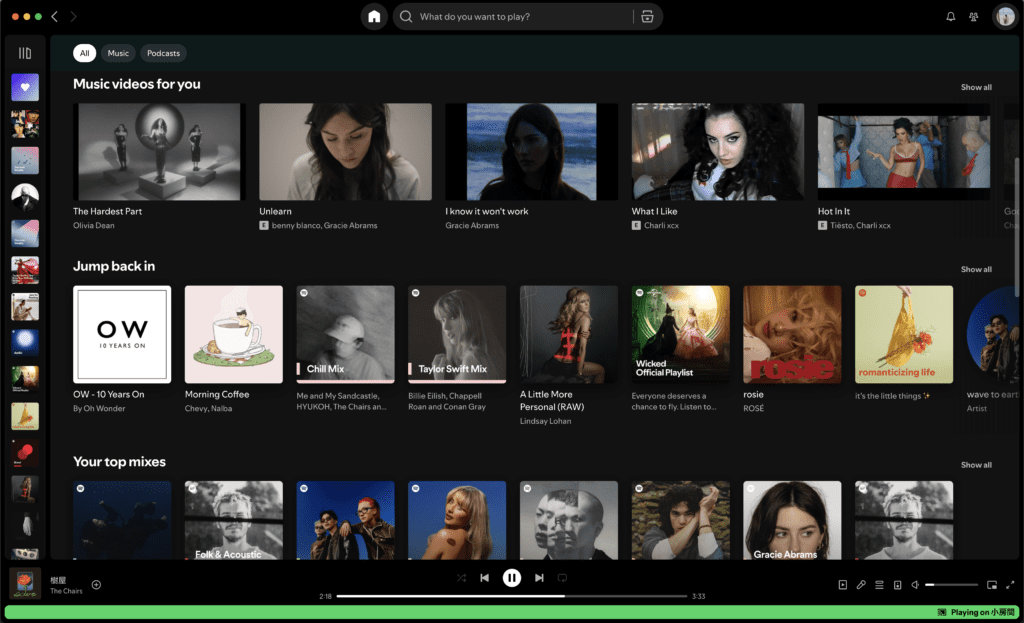The height and width of the screenshot is (623, 1024).
Task: Open the Now Playing view
Action: tap(841, 584)
